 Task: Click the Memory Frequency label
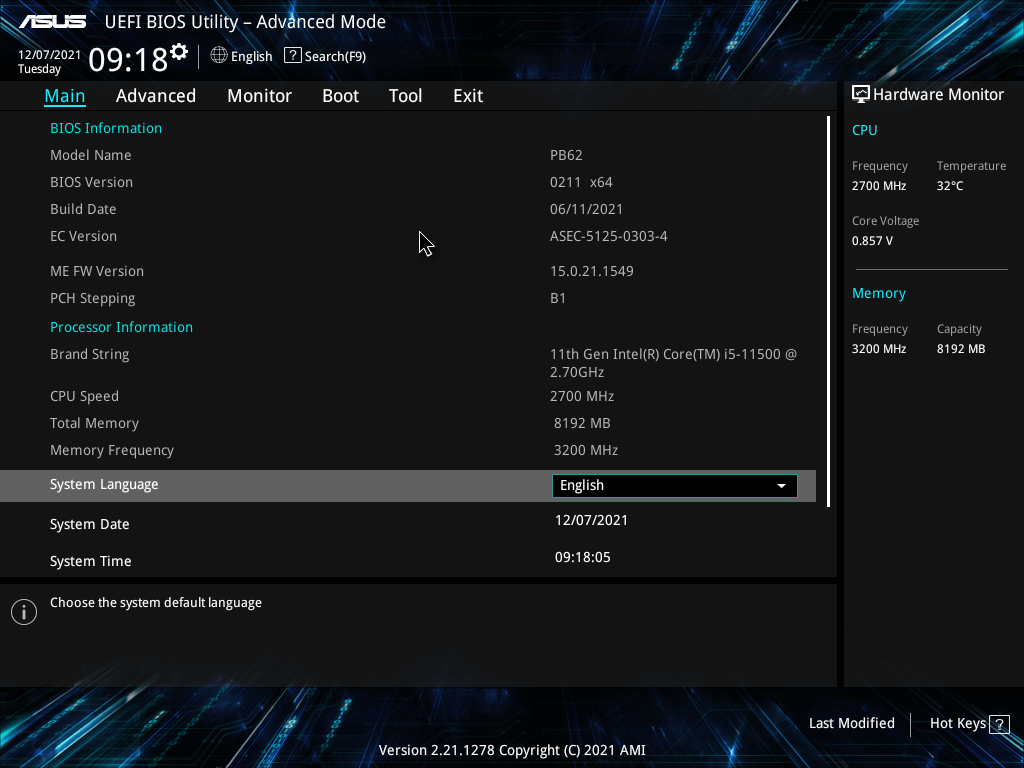[112, 451]
